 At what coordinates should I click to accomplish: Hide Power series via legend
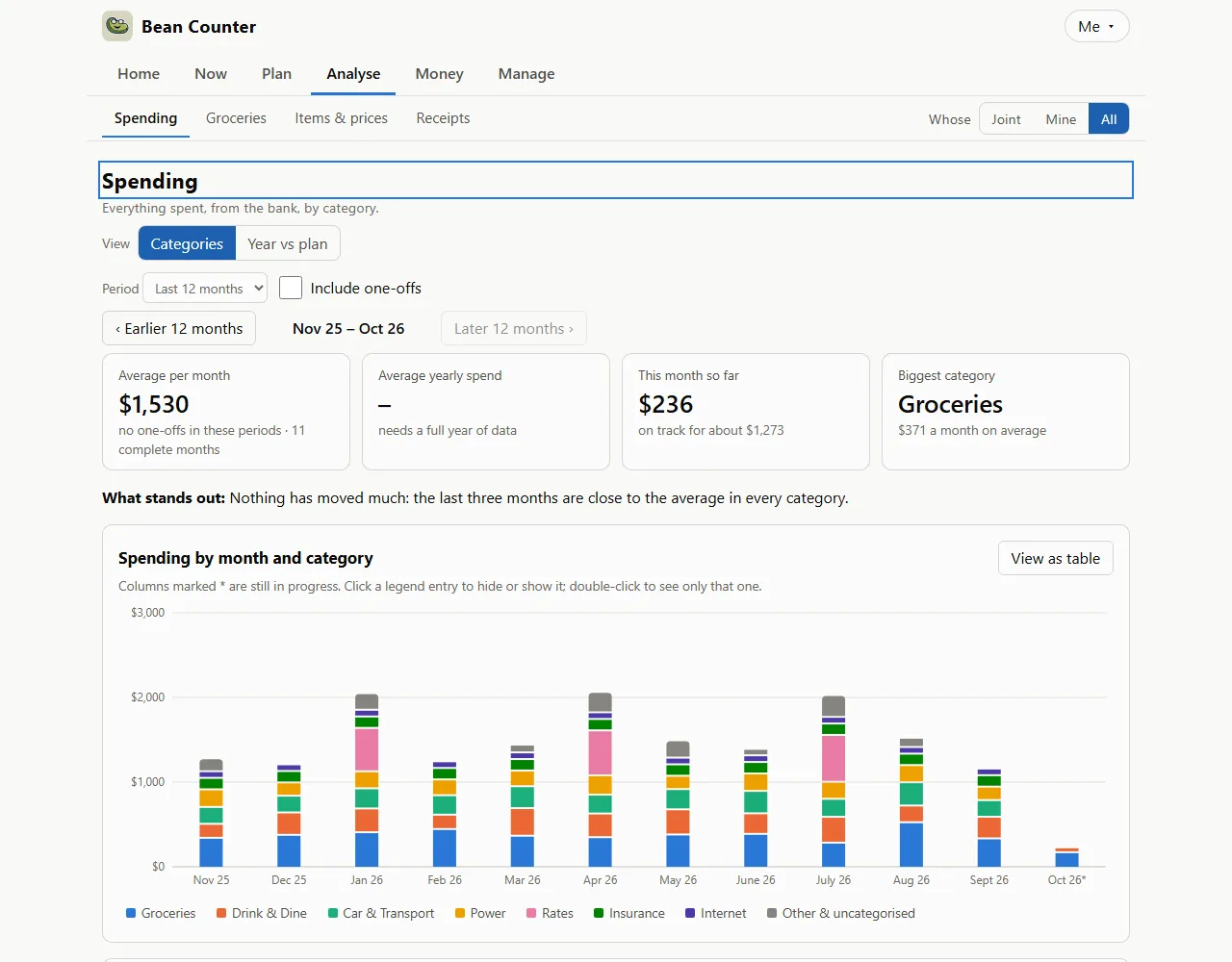coord(480,913)
